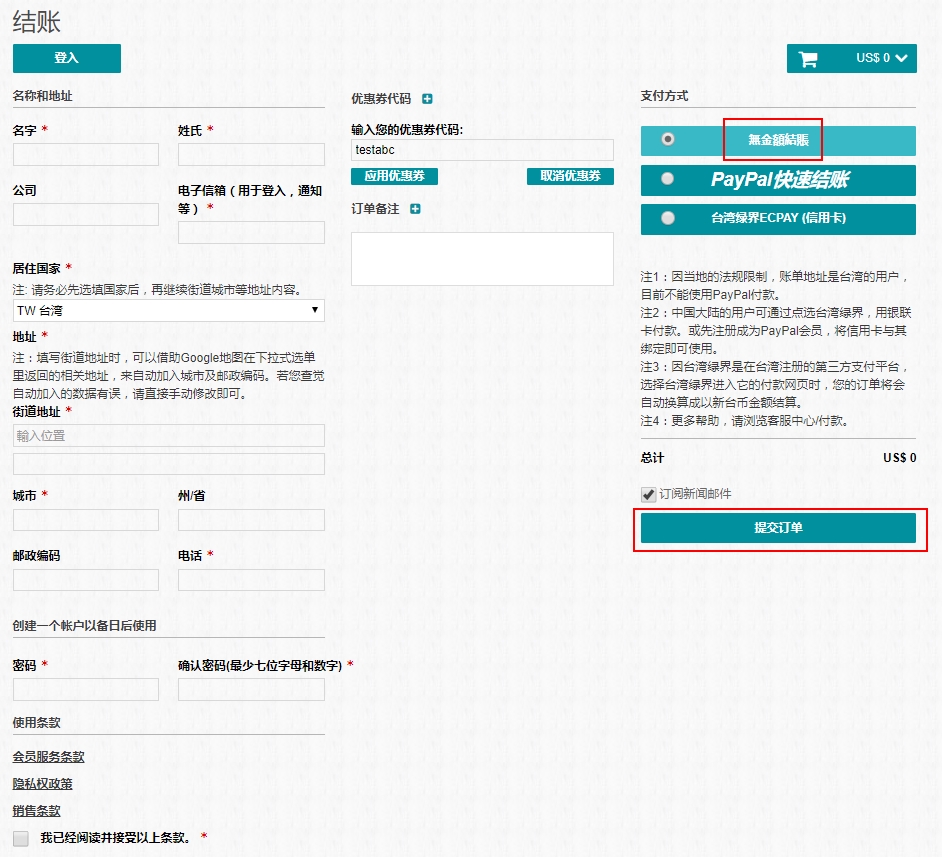Select the PayPal快速结账 radio button
The height and width of the screenshot is (857, 942).
[x=667, y=179]
